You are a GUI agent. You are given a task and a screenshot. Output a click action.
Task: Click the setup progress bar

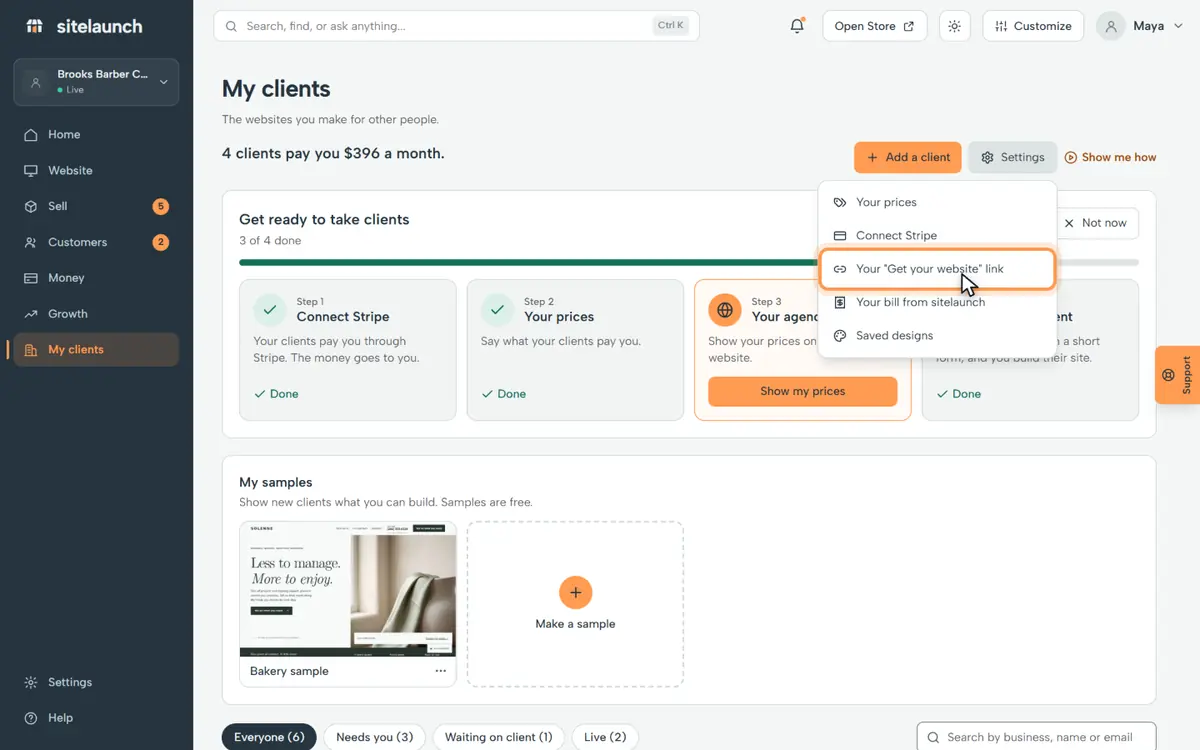tap(689, 262)
